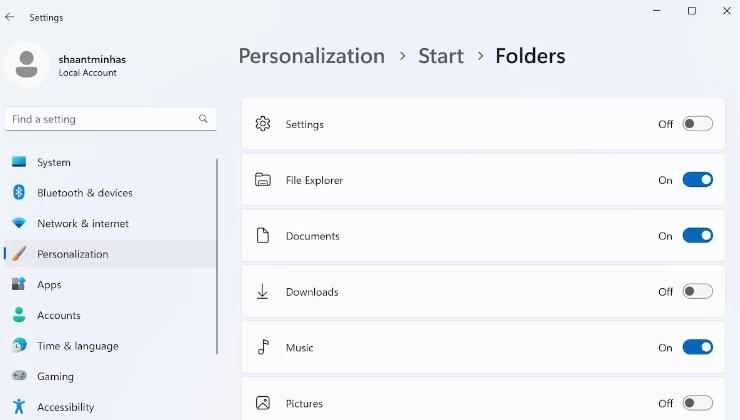Viewport: 740px width, 420px height.
Task: Click the Apps icon in sidebar
Action: point(19,284)
